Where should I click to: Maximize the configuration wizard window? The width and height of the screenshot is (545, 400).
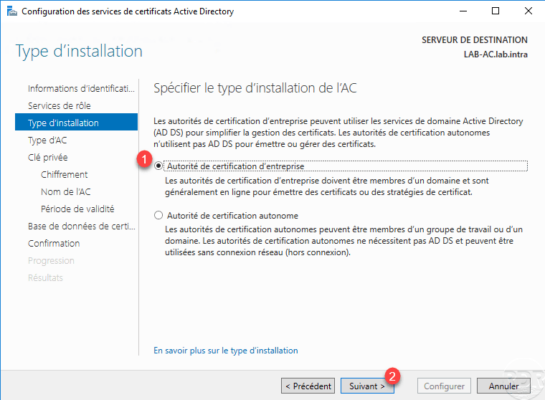pos(496,11)
